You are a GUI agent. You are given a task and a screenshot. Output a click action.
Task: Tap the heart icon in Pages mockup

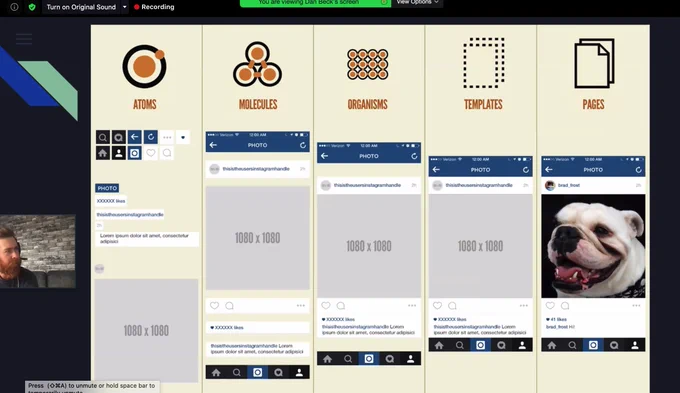point(550,306)
